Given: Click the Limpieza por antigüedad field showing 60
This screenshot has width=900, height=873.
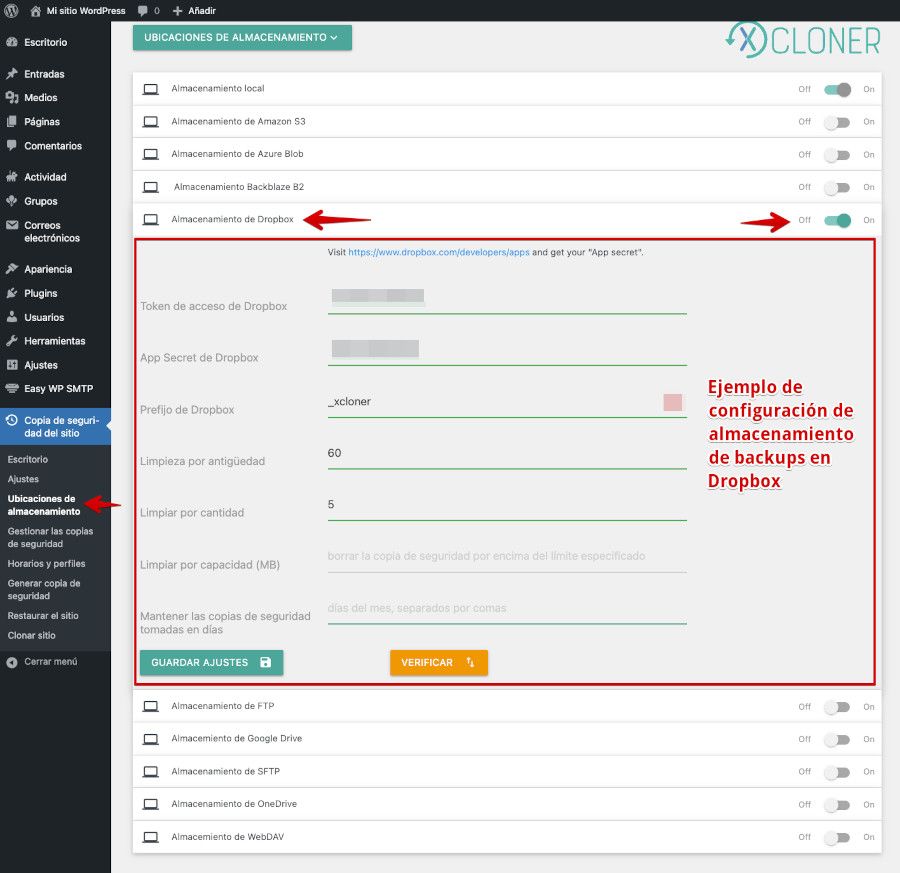Looking at the screenshot, I should click(x=507, y=454).
